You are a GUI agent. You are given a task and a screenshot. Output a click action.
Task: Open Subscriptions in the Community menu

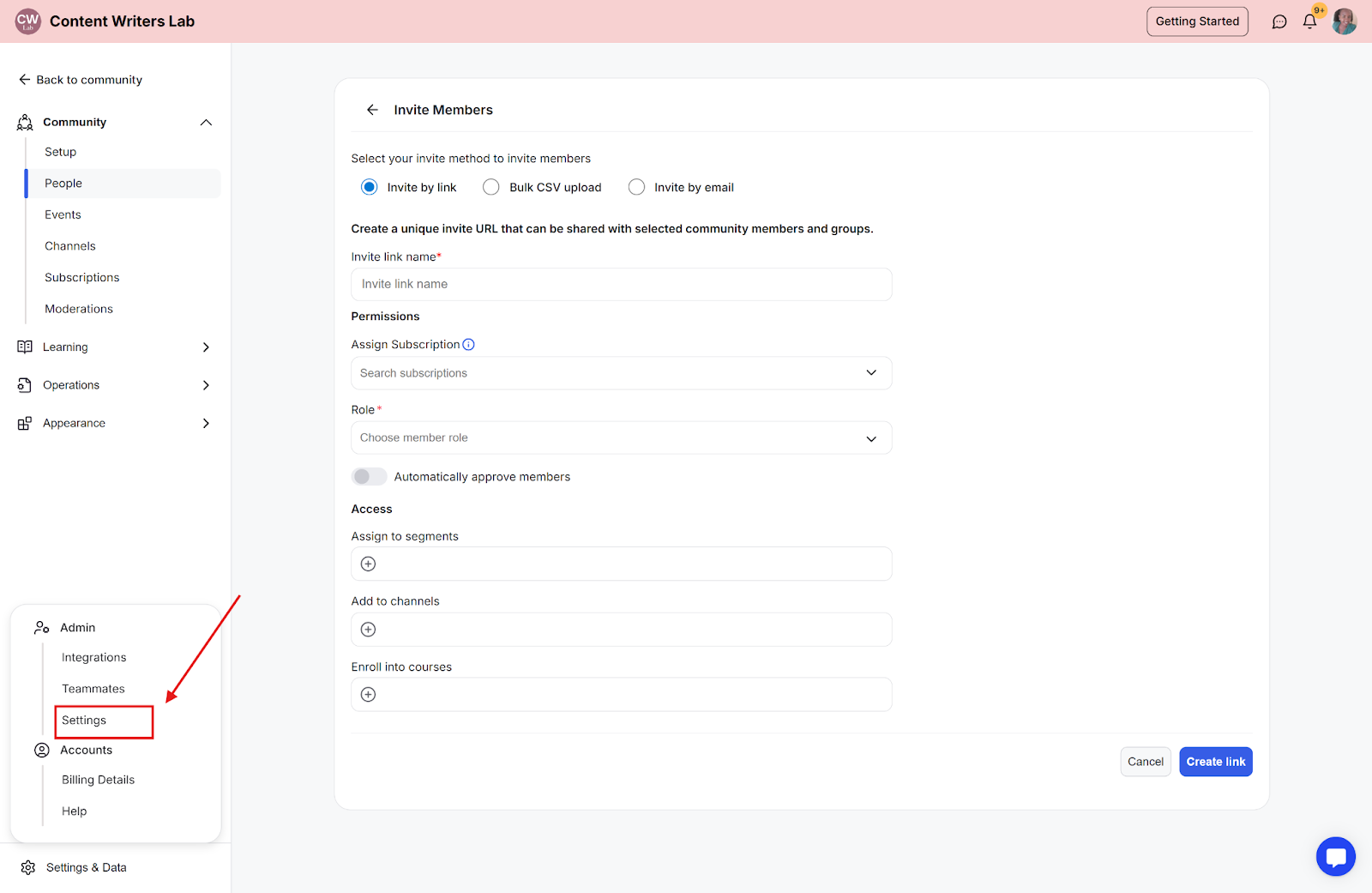point(123,278)
